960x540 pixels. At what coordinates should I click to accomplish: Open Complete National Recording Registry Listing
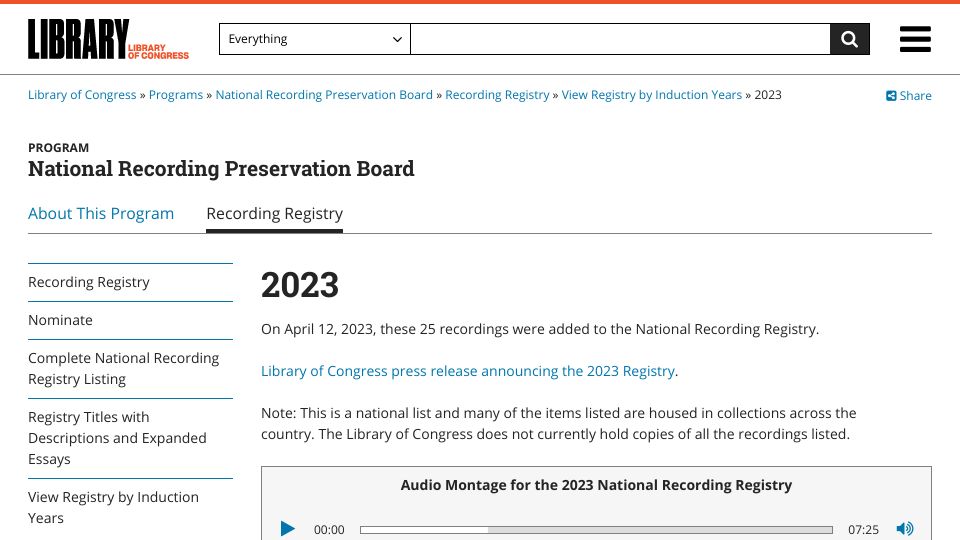(x=130, y=369)
